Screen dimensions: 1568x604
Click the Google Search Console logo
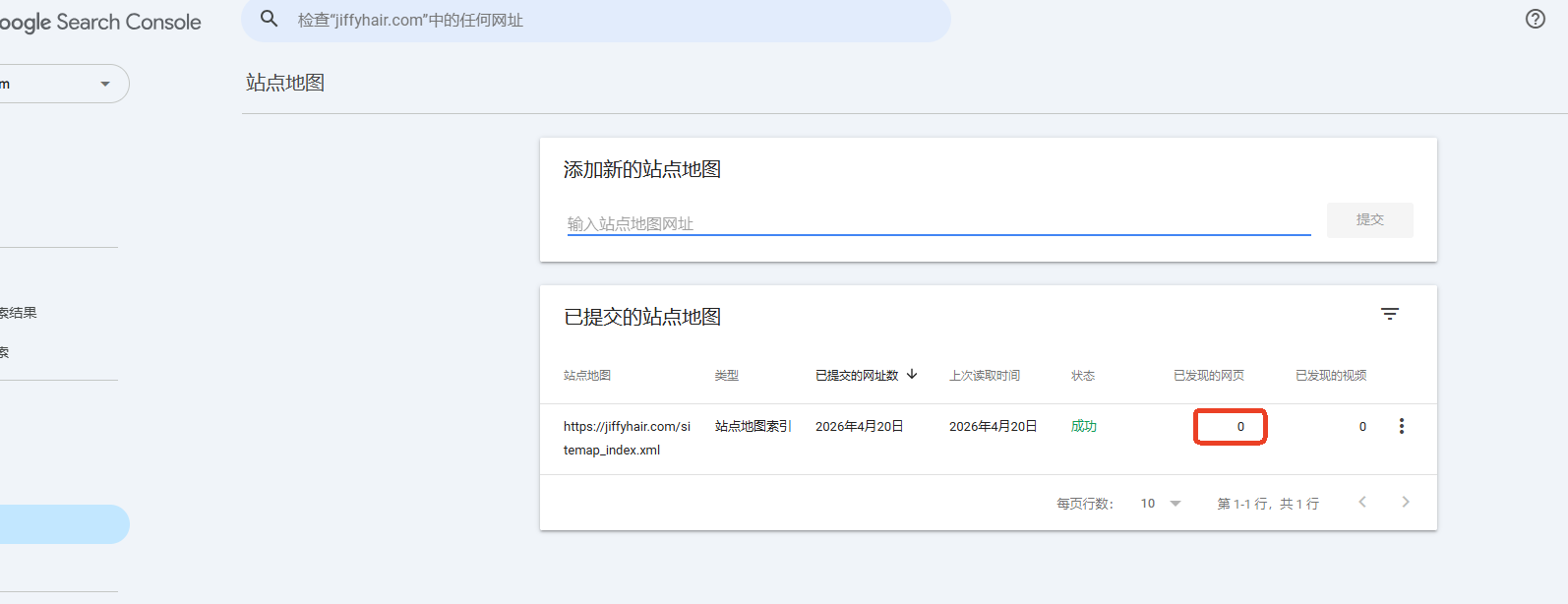point(98,22)
